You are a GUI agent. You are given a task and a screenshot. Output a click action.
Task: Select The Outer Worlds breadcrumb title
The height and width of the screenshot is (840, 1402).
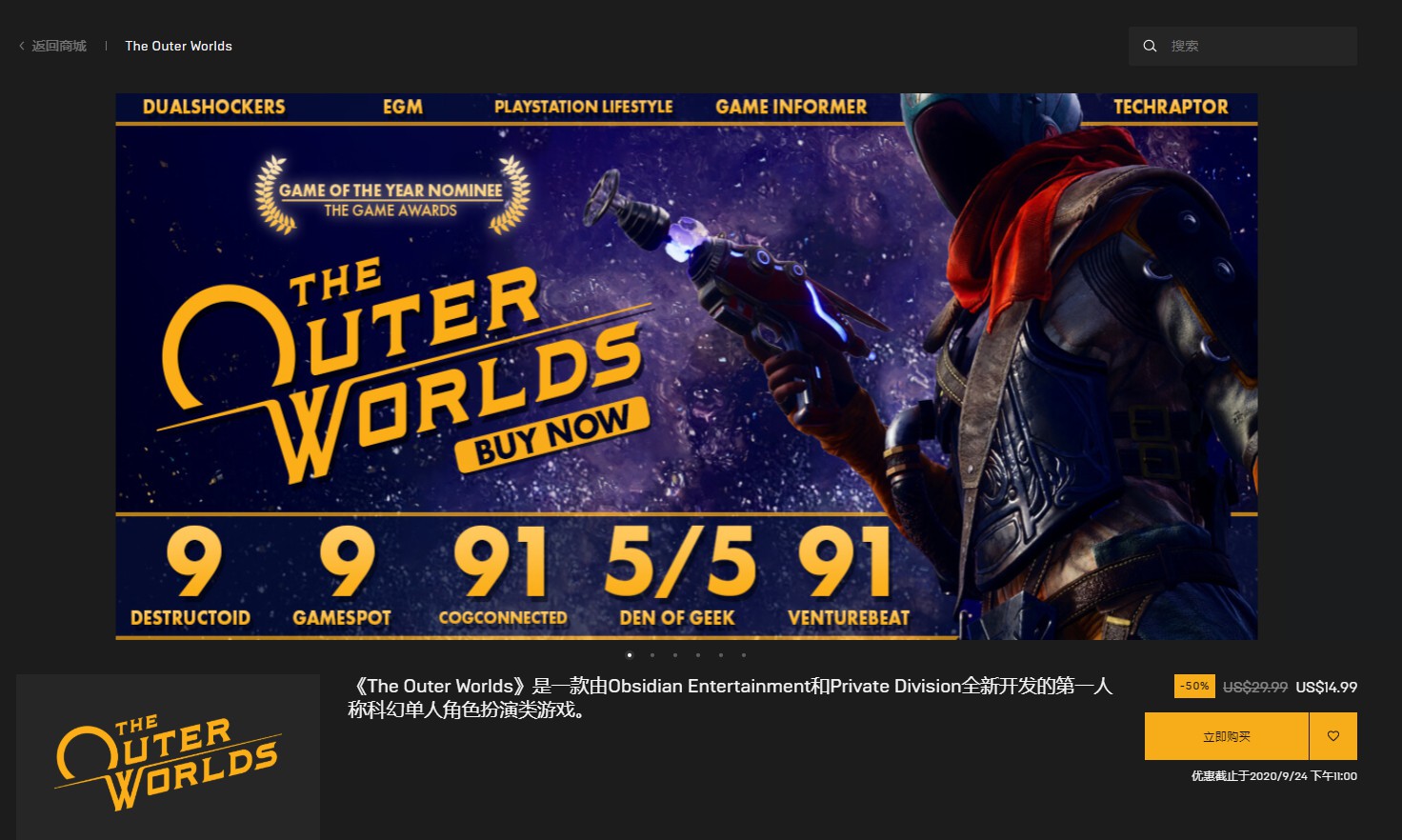(x=178, y=46)
